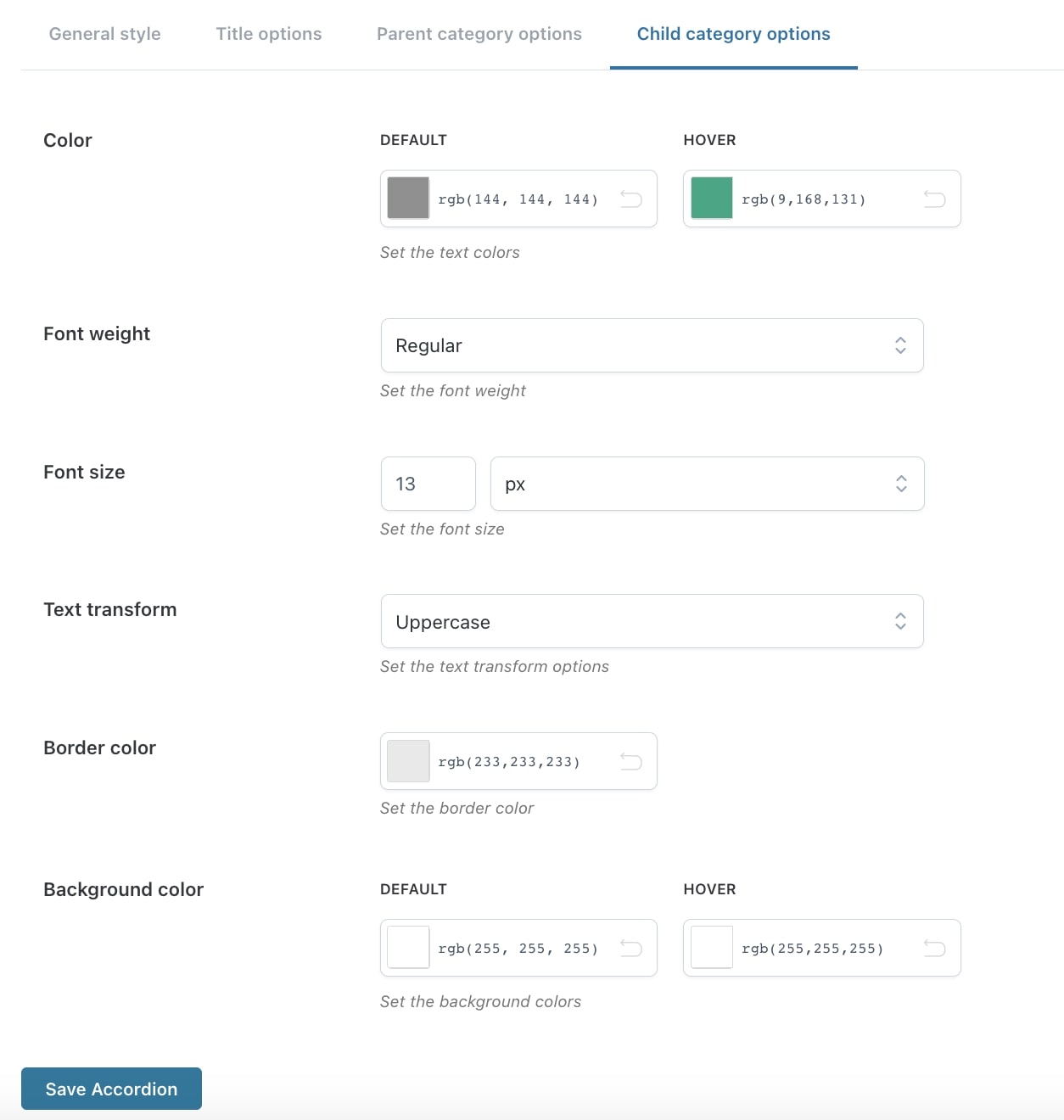This screenshot has height=1120, width=1064.
Task: Click the 'Set the font weight' hint
Action: pyautogui.click(x=453, y=390)
